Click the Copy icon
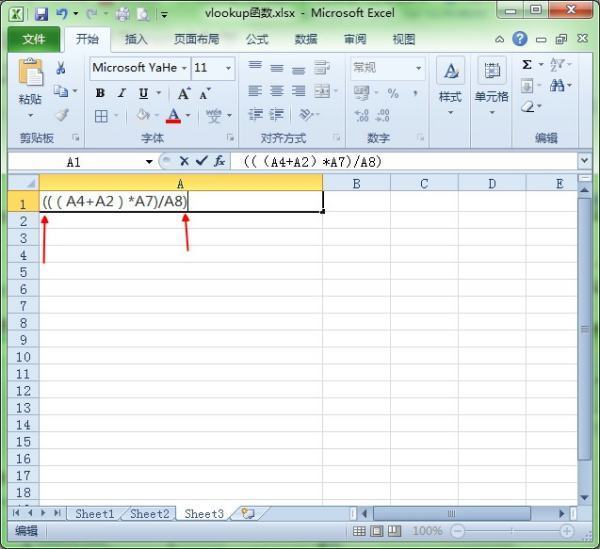 [60, 91]
